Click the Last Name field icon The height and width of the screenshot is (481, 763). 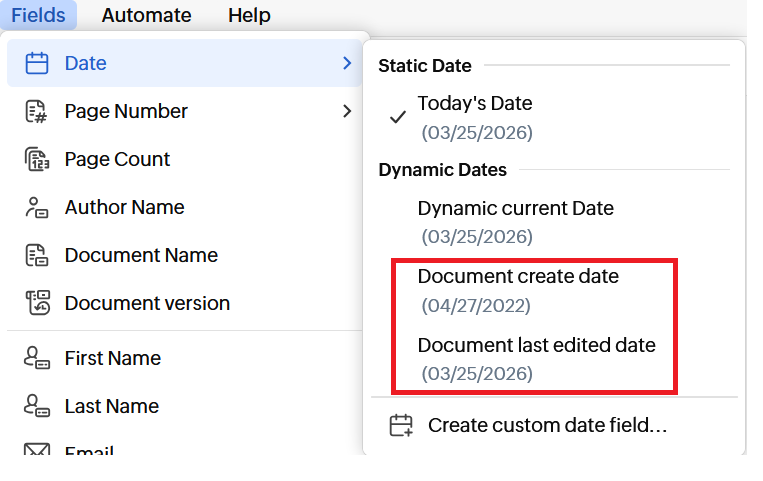click(37, 406)
